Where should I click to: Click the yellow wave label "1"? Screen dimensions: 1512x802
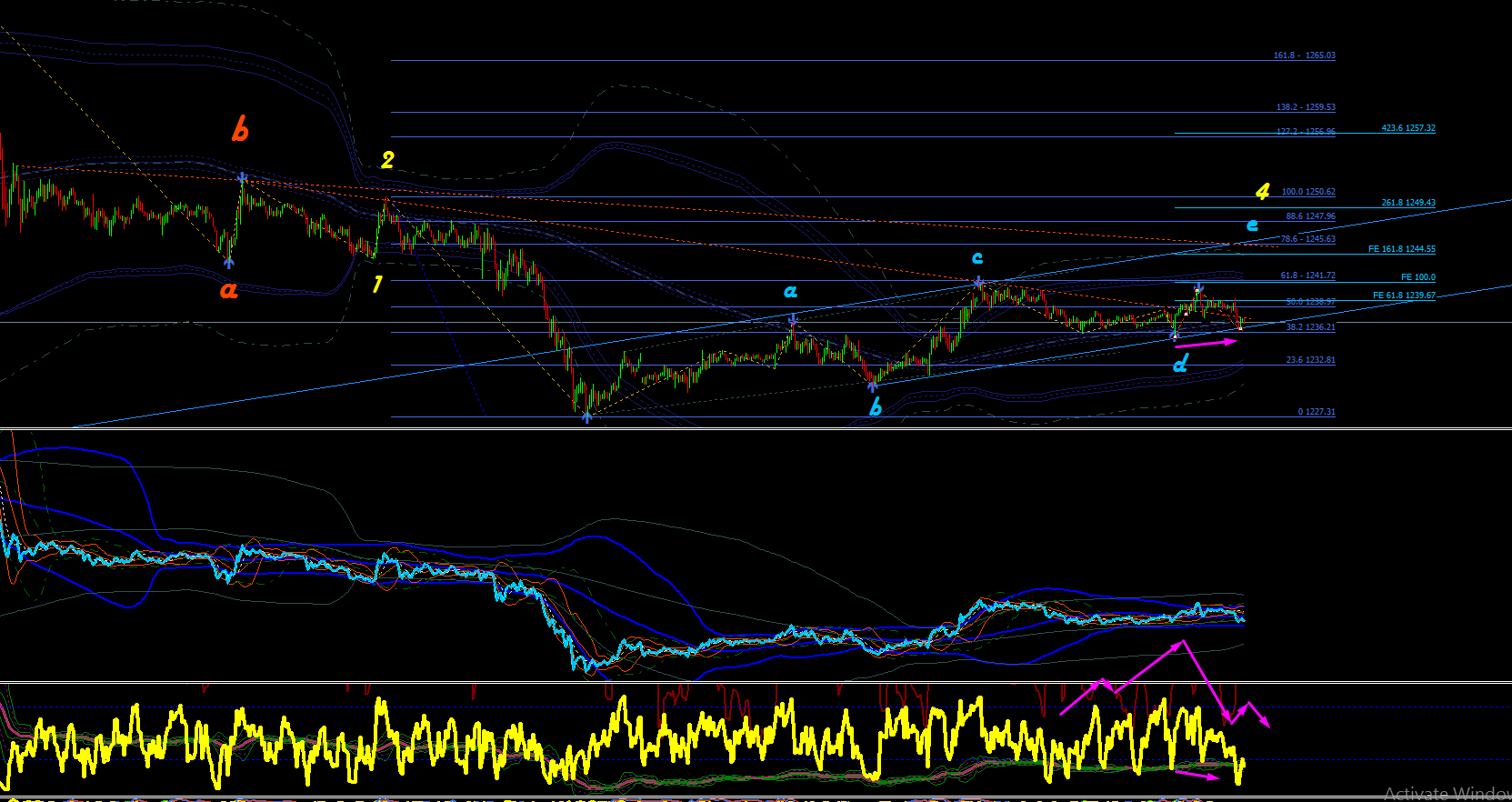[377, 285]
